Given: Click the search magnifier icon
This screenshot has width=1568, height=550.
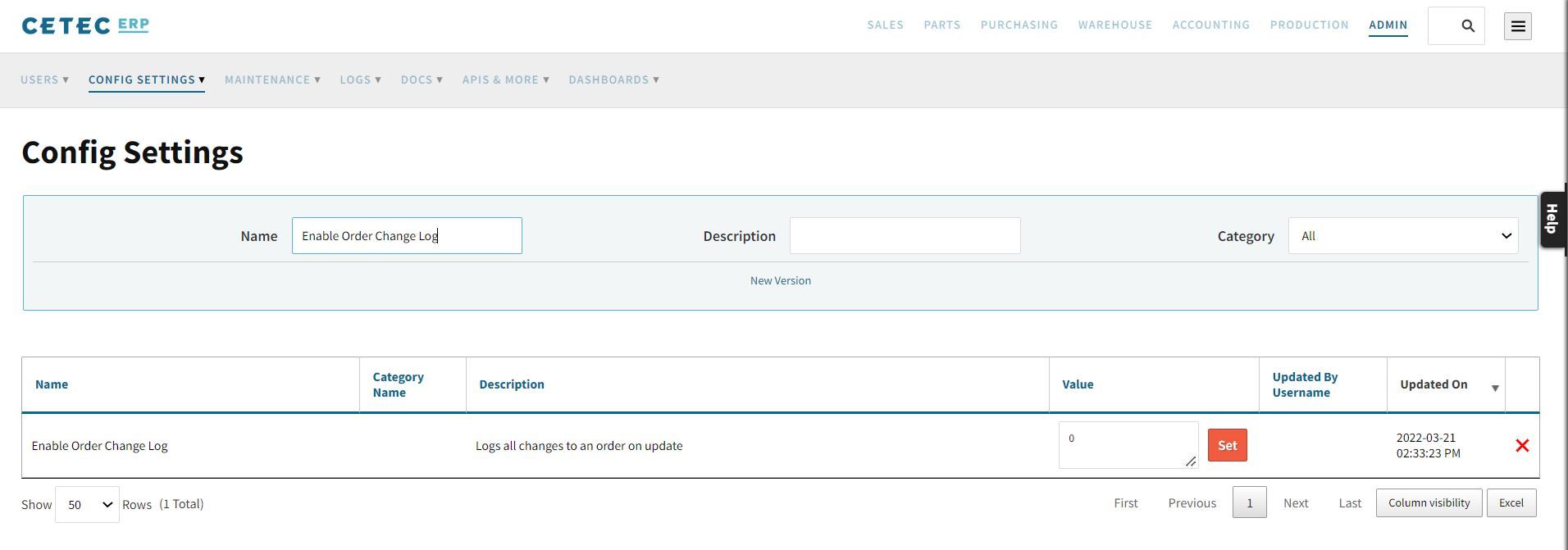Looking at the screenshot, I should coord(1468,26).
